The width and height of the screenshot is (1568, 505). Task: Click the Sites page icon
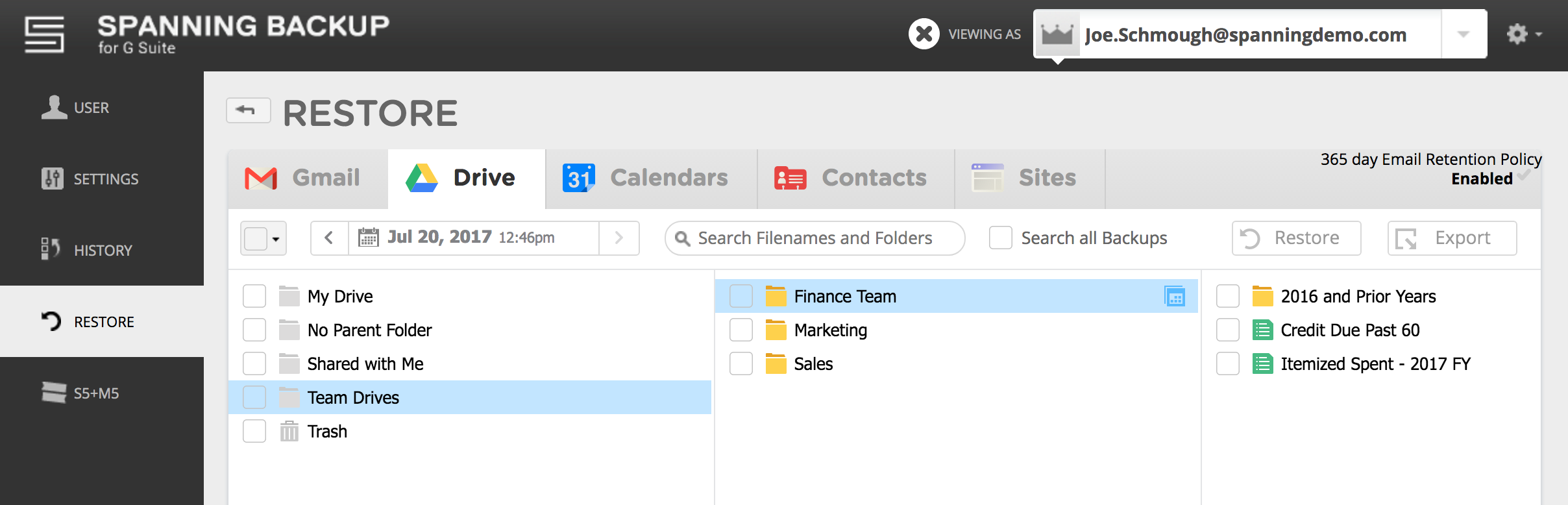point(987,178)
